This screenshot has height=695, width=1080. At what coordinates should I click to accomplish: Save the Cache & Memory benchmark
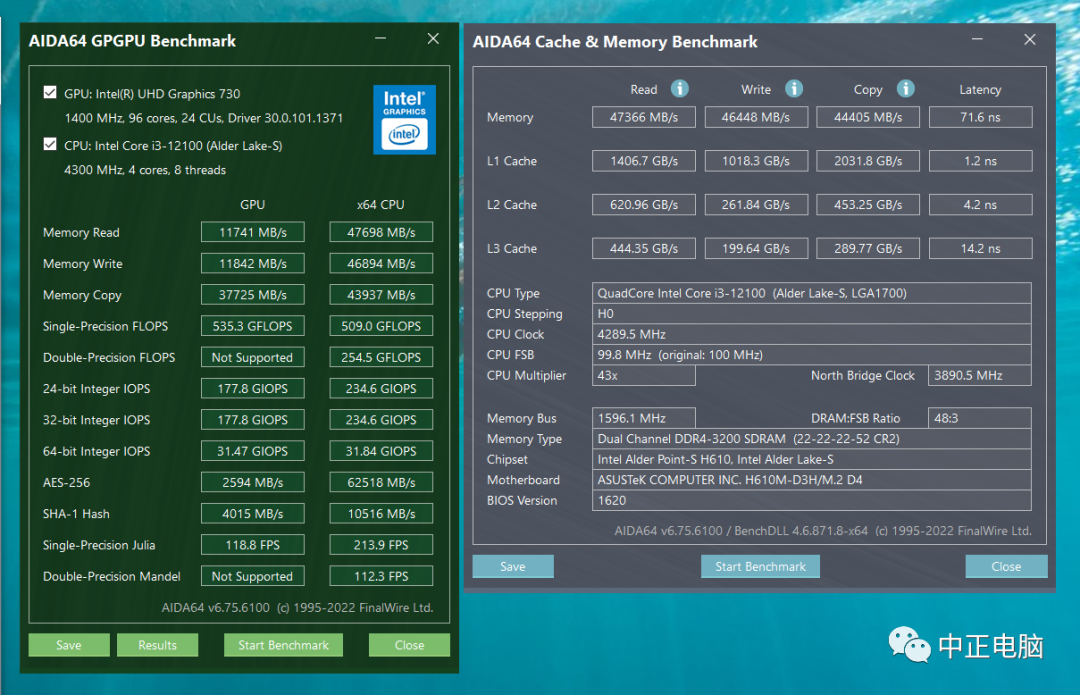point(512,566)
